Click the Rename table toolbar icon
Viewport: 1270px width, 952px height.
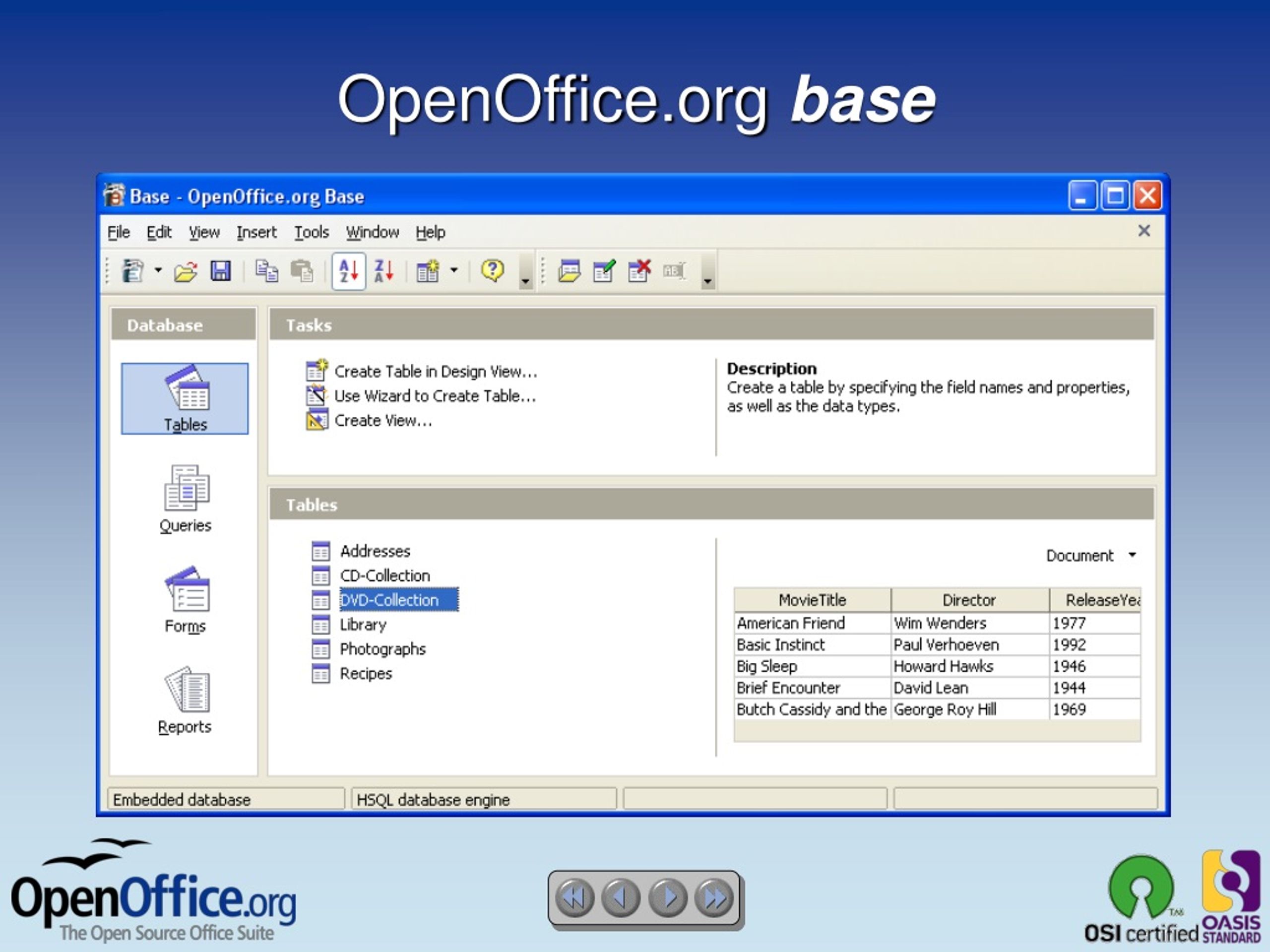tap(674, 270)
